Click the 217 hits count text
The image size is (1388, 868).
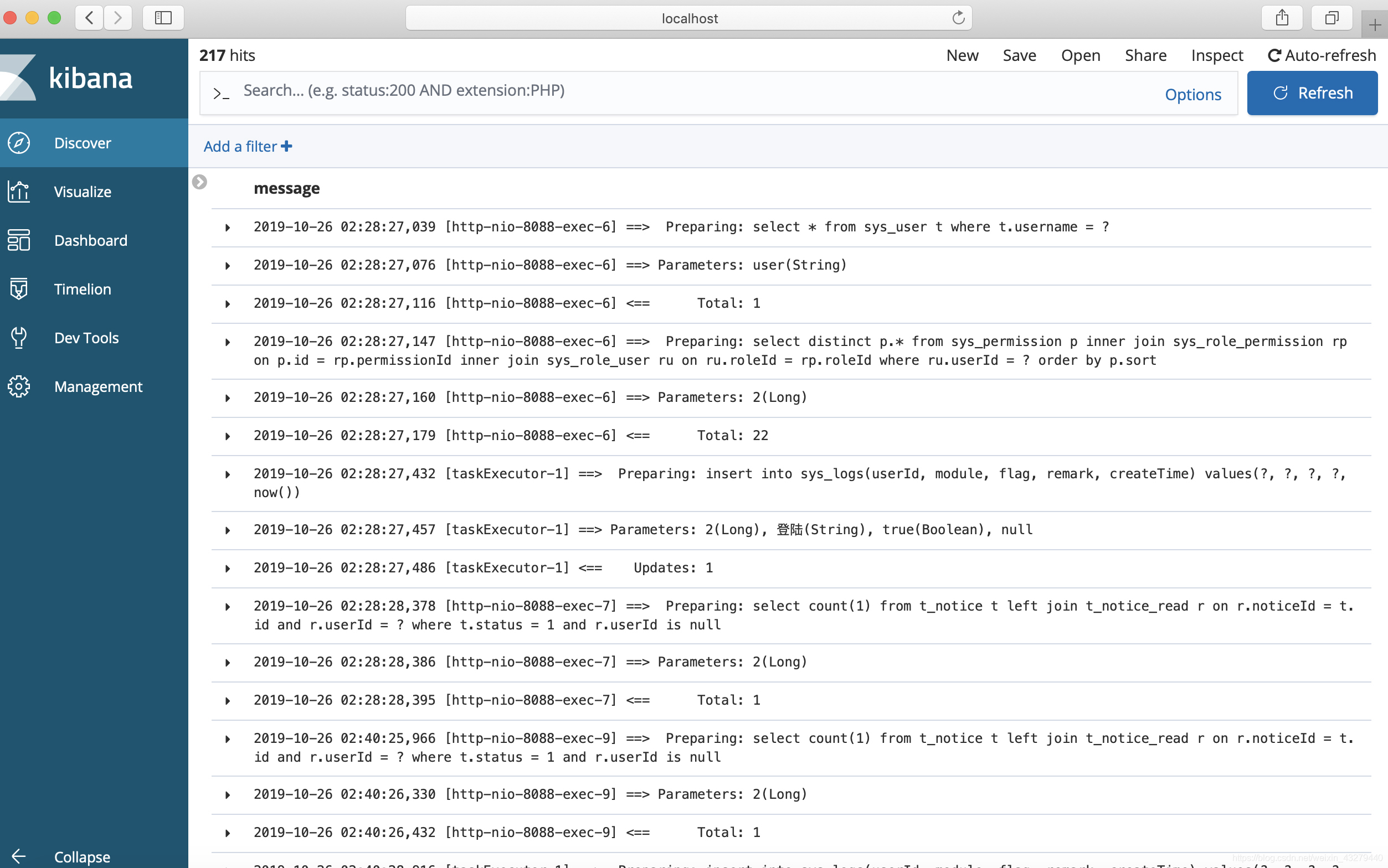(x=228, y=55)
